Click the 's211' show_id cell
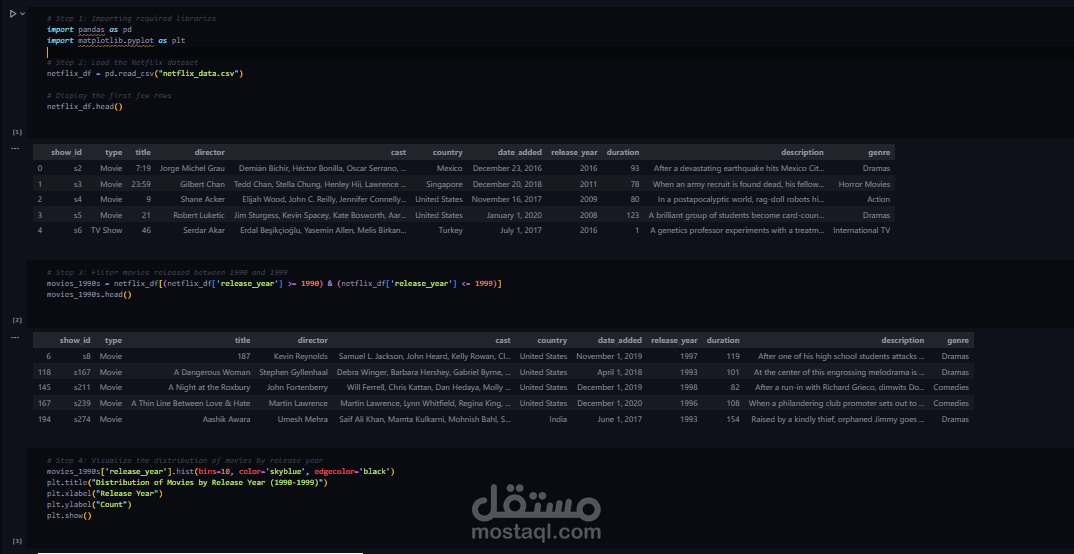This screenshot has height=554, width=1074. [x=82, y=388]
